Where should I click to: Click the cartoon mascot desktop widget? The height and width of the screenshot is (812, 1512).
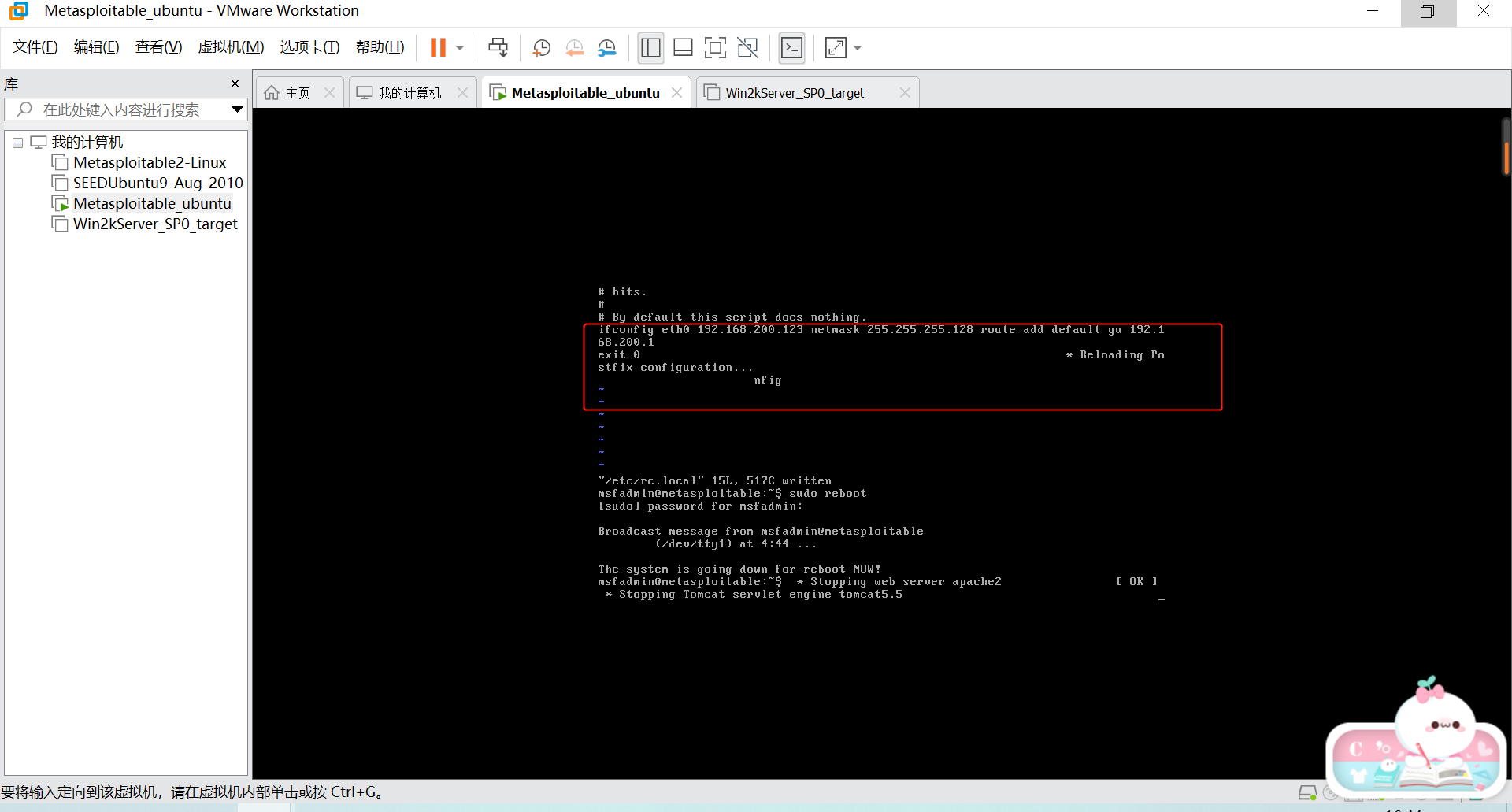click(x=1417, y=736)
